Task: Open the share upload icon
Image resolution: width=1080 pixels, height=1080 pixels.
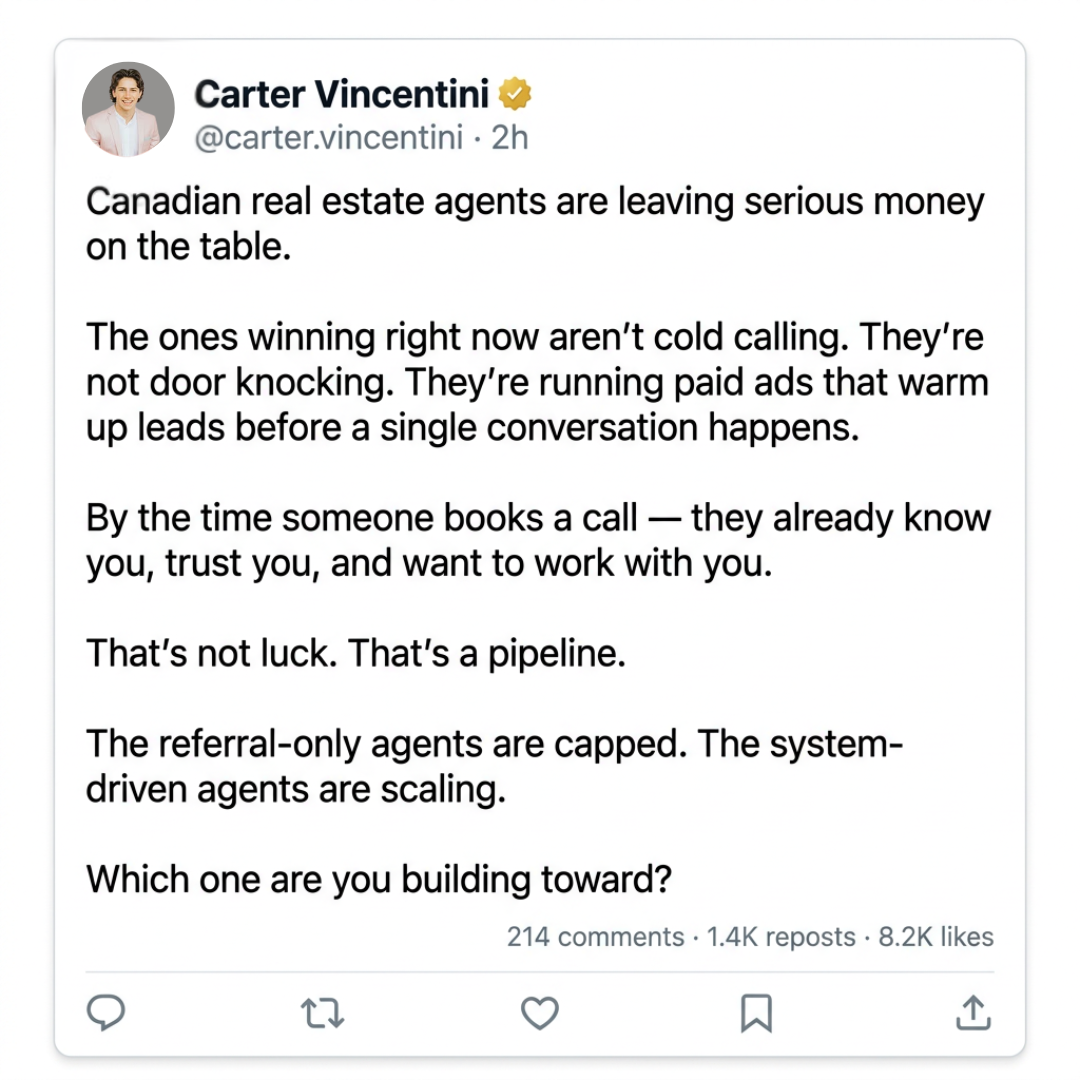Action: 973,1012
